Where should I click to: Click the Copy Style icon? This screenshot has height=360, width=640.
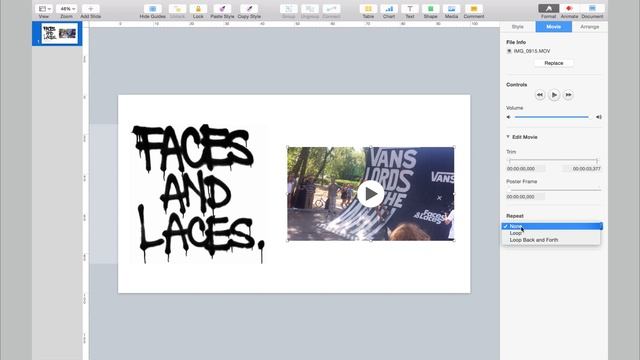click(249, 9)
